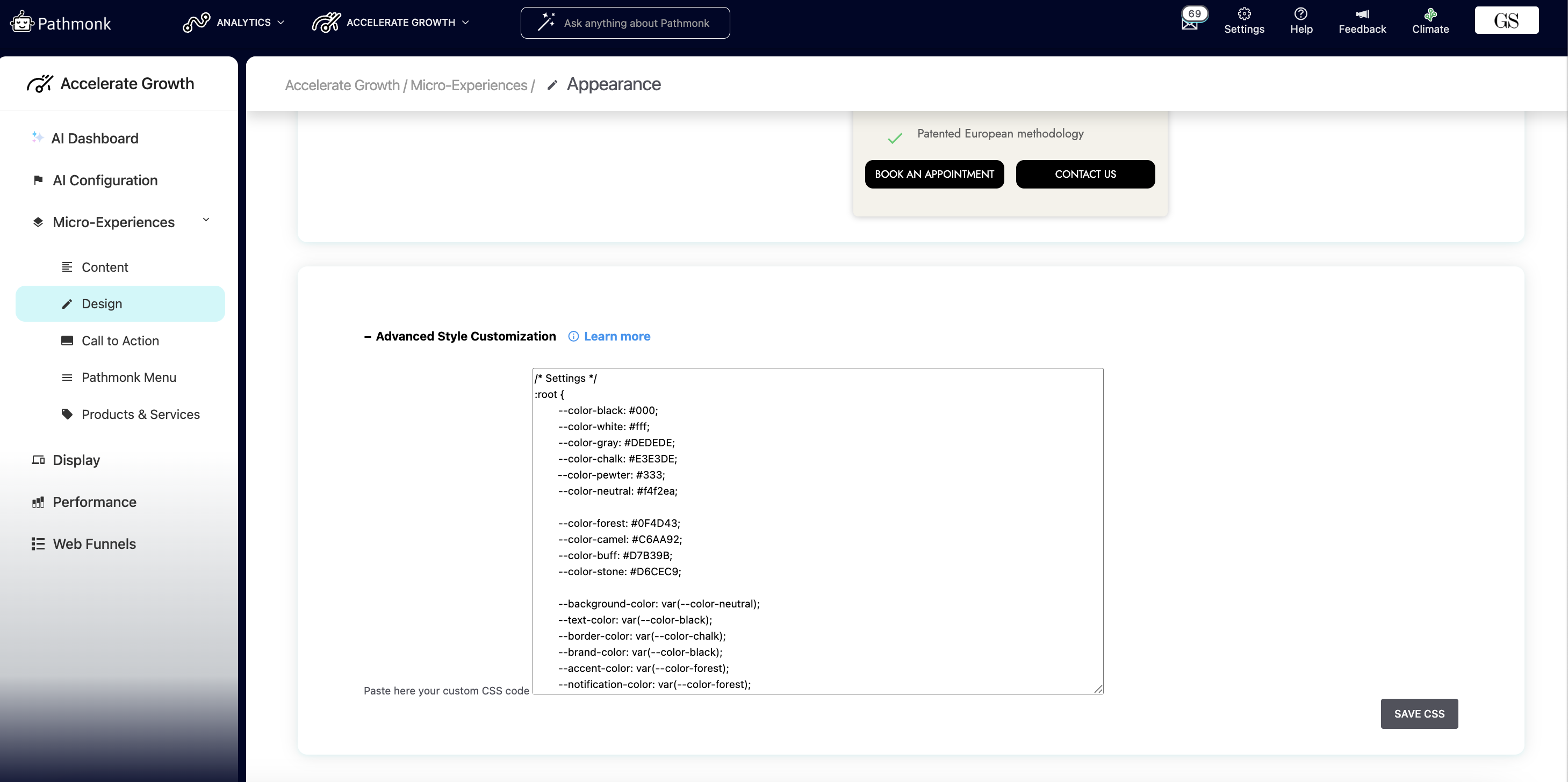The image size is (1568, 782).
Task: Open Settings gear in top bar
Action: point(1243,14)
